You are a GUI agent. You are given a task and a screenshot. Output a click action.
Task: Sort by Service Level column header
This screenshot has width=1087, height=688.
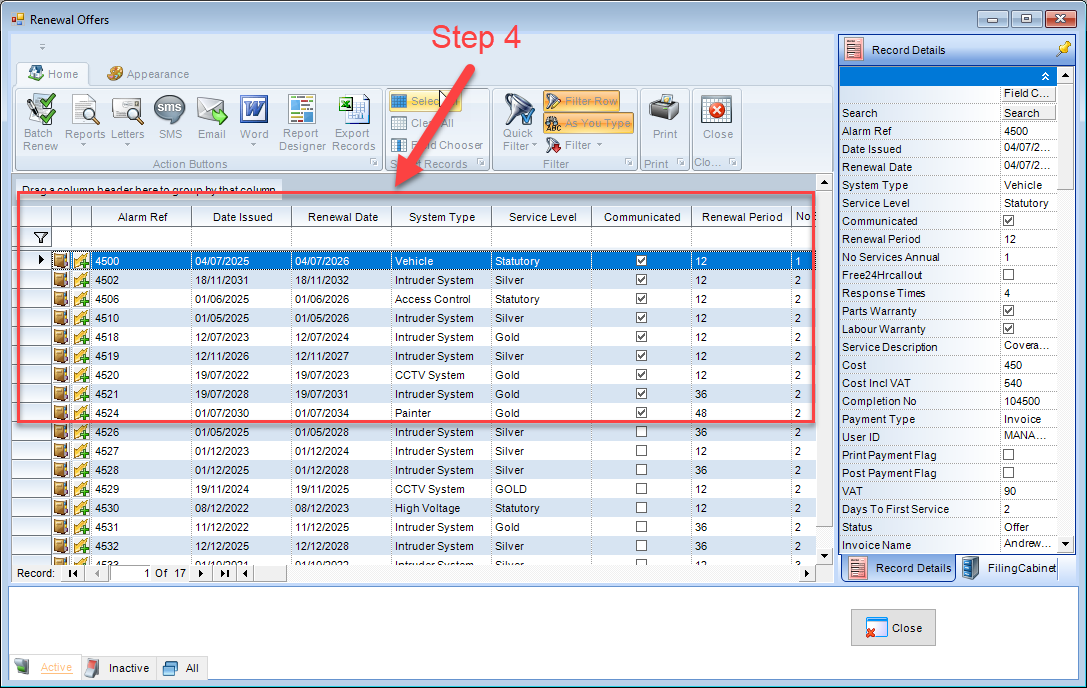pyautogui.click(x=542, y=217)
